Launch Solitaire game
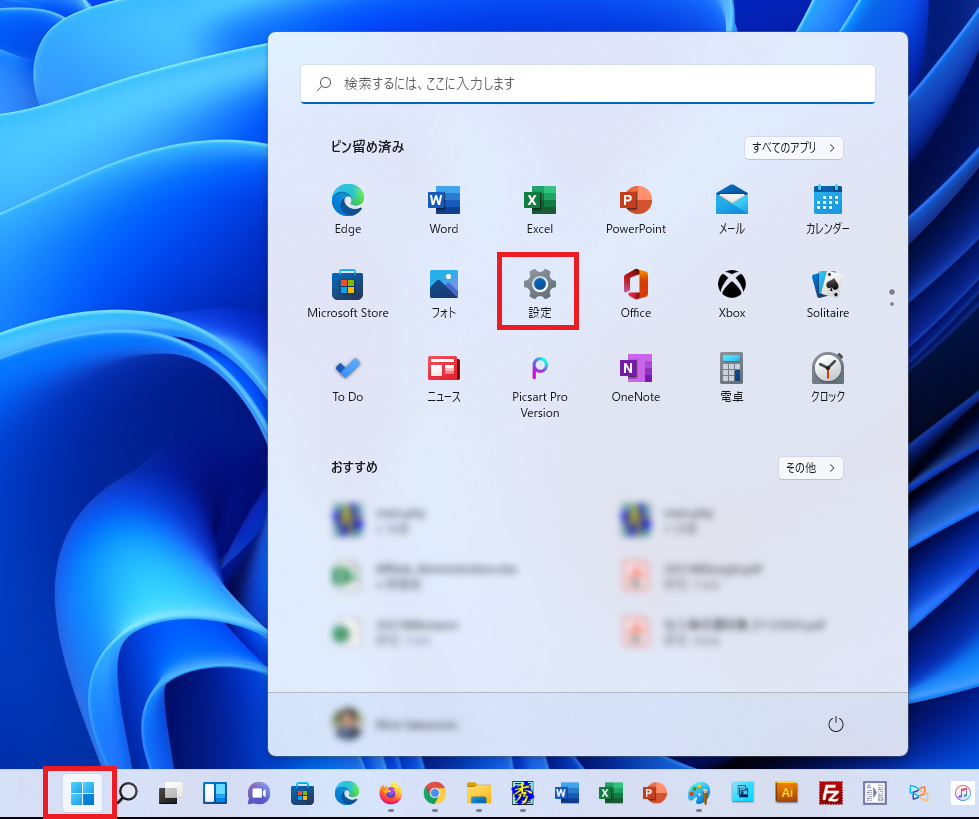The width and height of the screenshot is (979, 819). (x=828, y=293)
